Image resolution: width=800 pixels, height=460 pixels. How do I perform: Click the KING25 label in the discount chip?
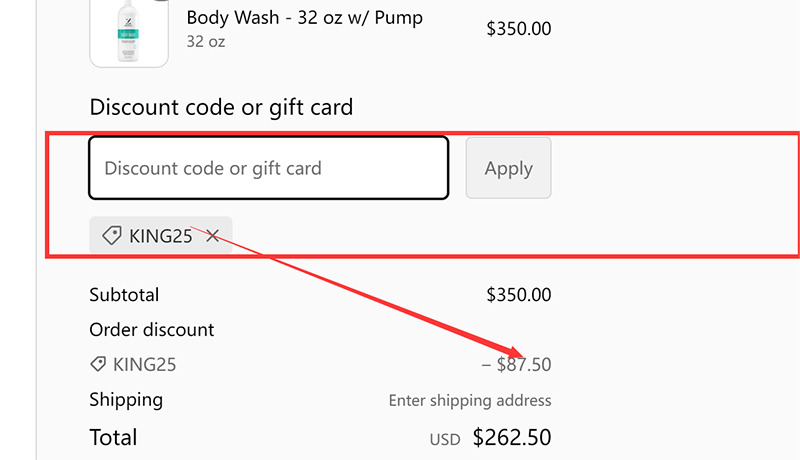[x=161, y=236]
